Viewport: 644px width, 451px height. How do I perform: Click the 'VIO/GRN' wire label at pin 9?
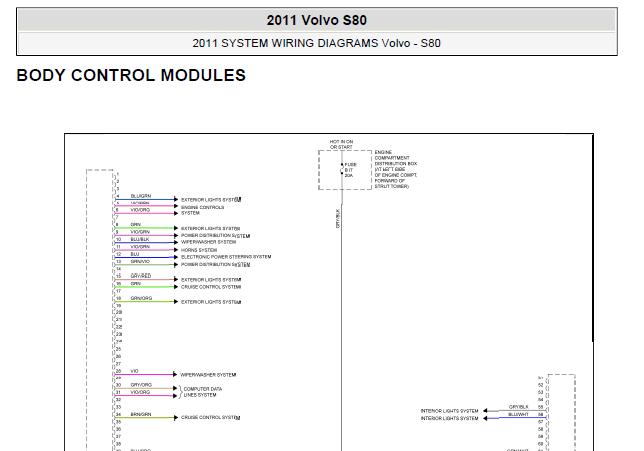pos(140,232)
